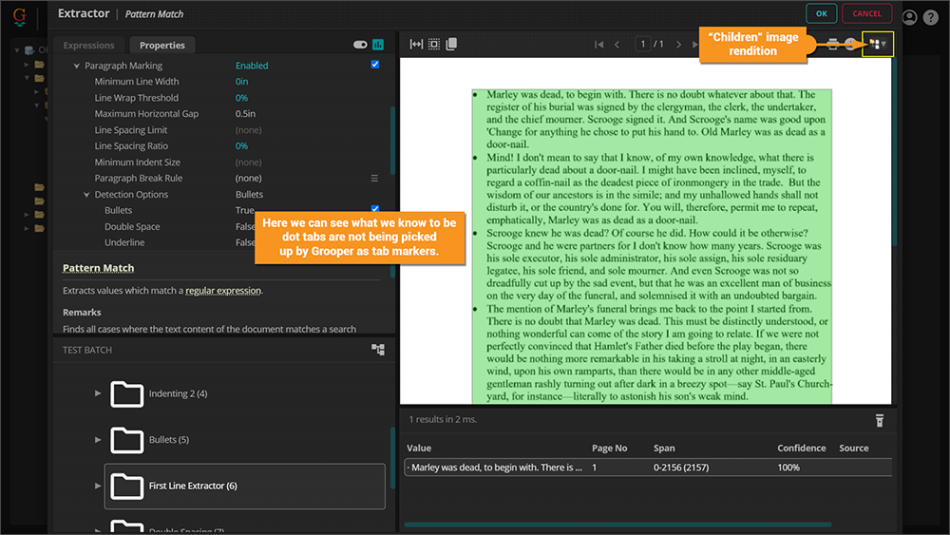
Task: Edit the Minimum Line Width value 0in
Action: tap(242, 81)
